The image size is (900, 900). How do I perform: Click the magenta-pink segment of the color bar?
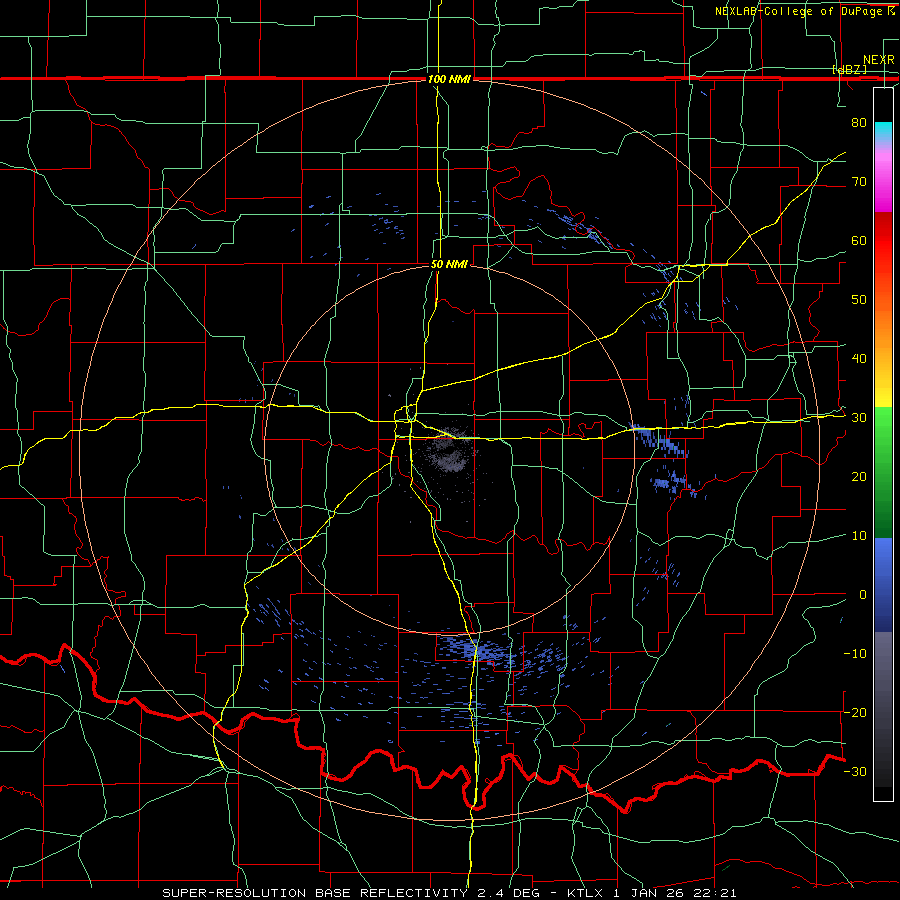[883, 178]
